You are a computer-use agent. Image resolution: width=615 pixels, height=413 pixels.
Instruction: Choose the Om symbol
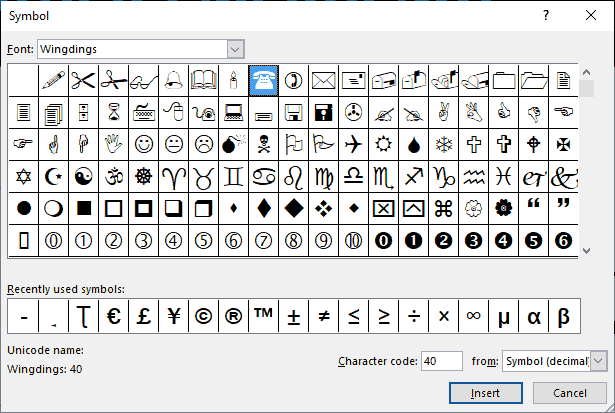click(113, 176)
